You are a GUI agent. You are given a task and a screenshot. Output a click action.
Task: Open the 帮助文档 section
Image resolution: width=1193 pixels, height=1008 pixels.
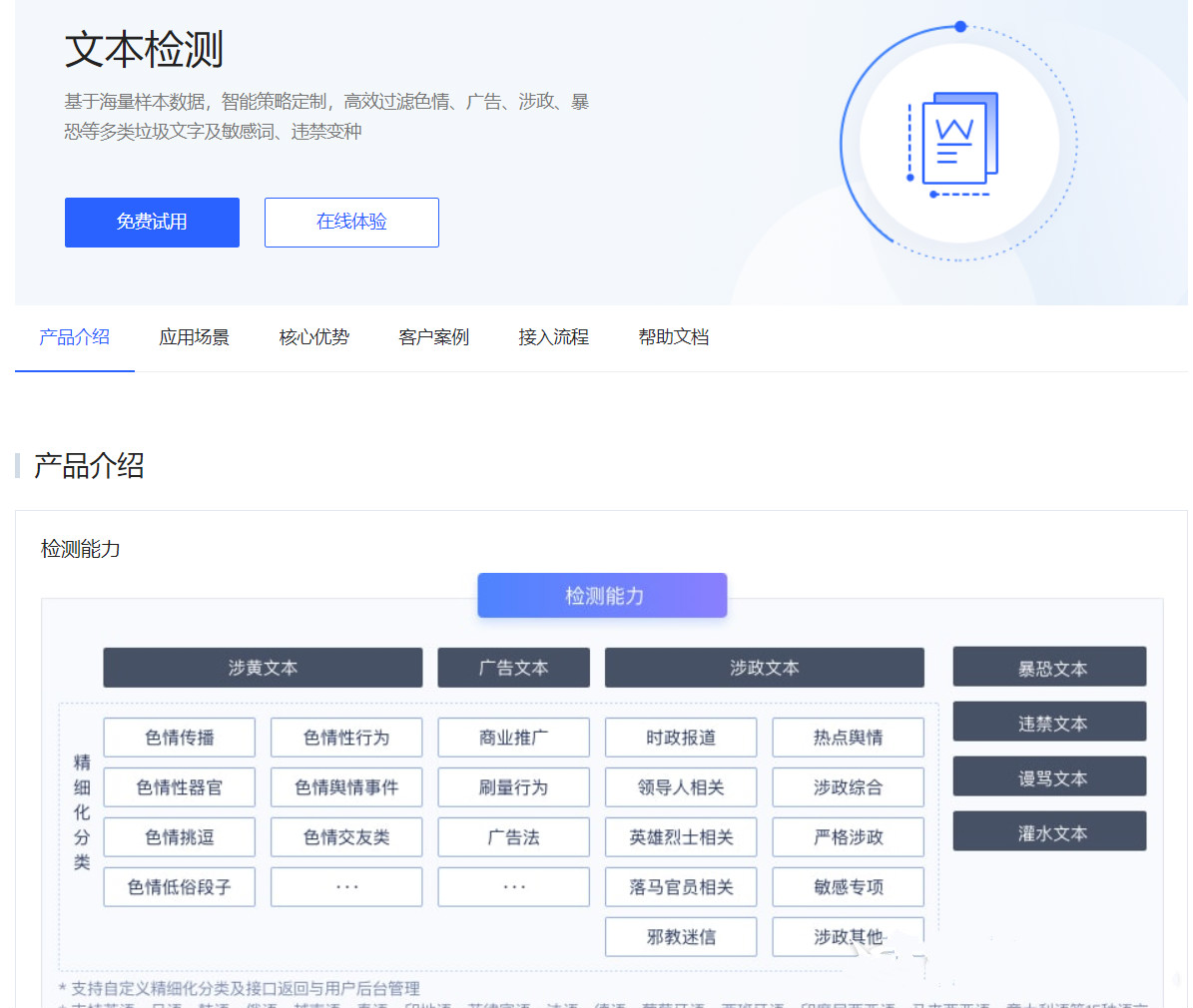coord(674,337)
